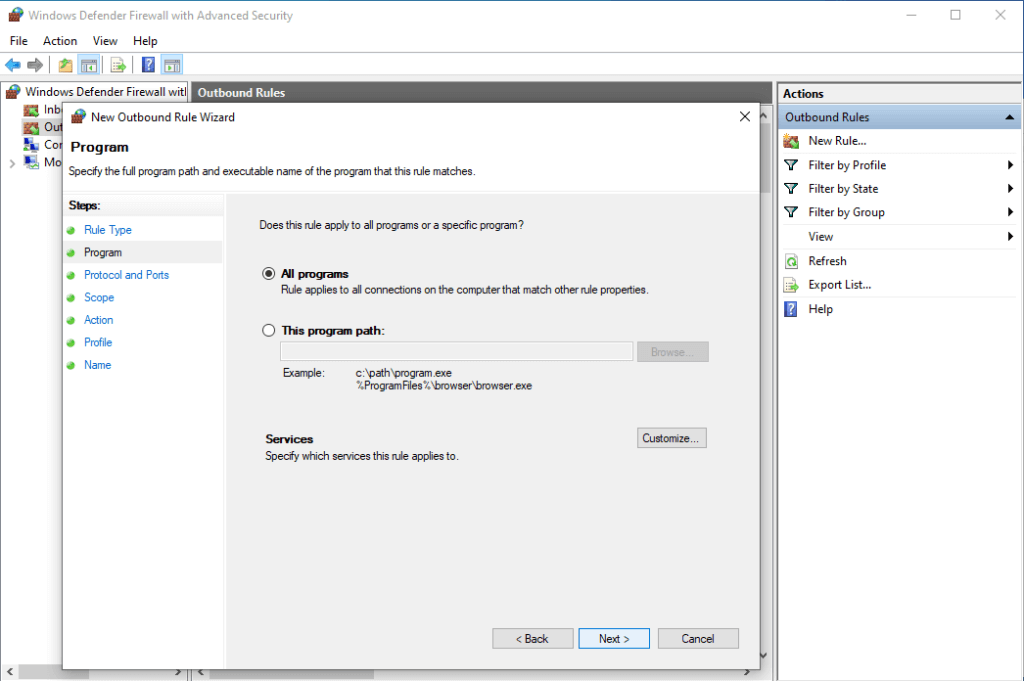Click the Customize services button
Image resolution: width=1024 pixels, height=681 pixels.
(671, 438)
